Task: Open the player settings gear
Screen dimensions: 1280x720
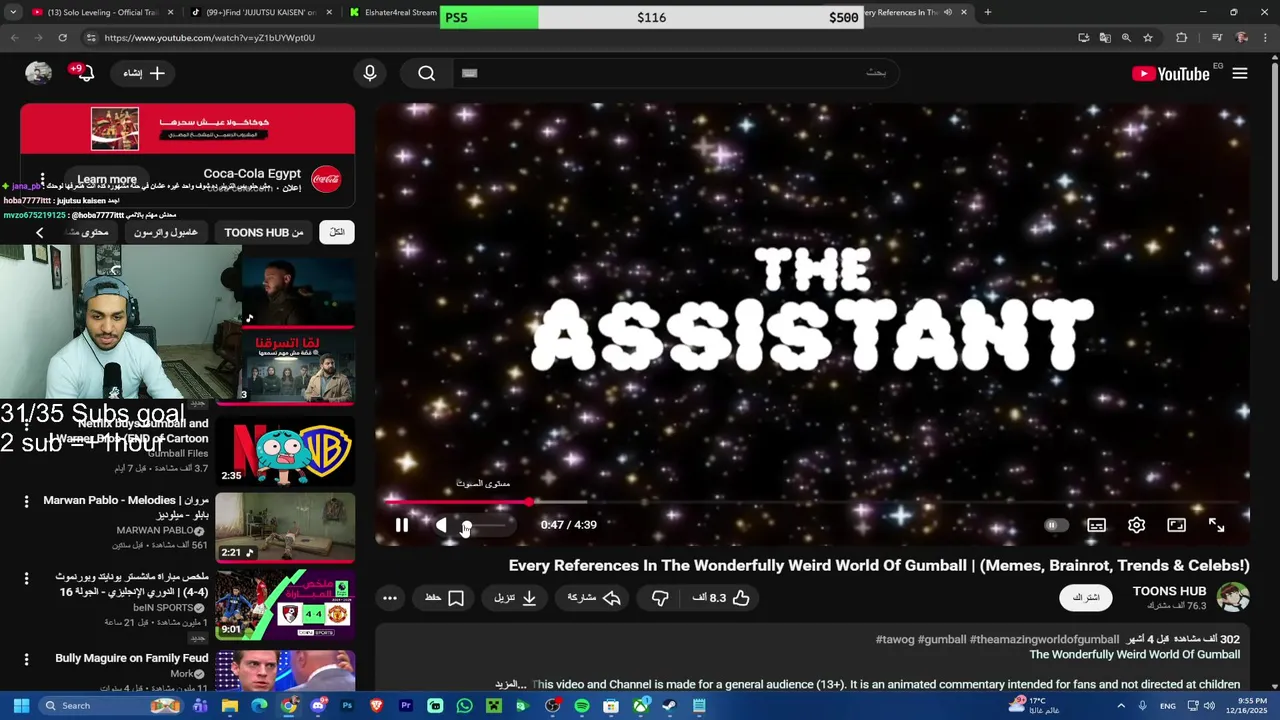Action: pos(1136,525)
